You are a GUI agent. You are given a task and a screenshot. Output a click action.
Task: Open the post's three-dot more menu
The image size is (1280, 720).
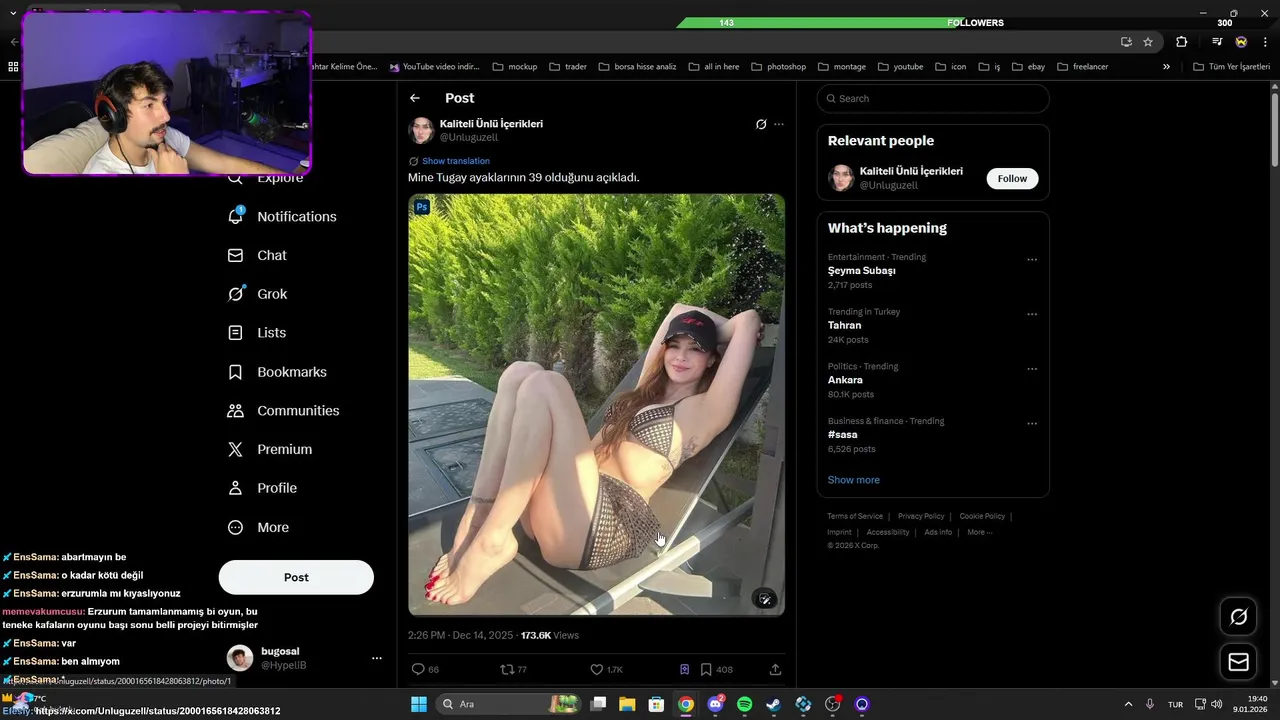[779, 124]
